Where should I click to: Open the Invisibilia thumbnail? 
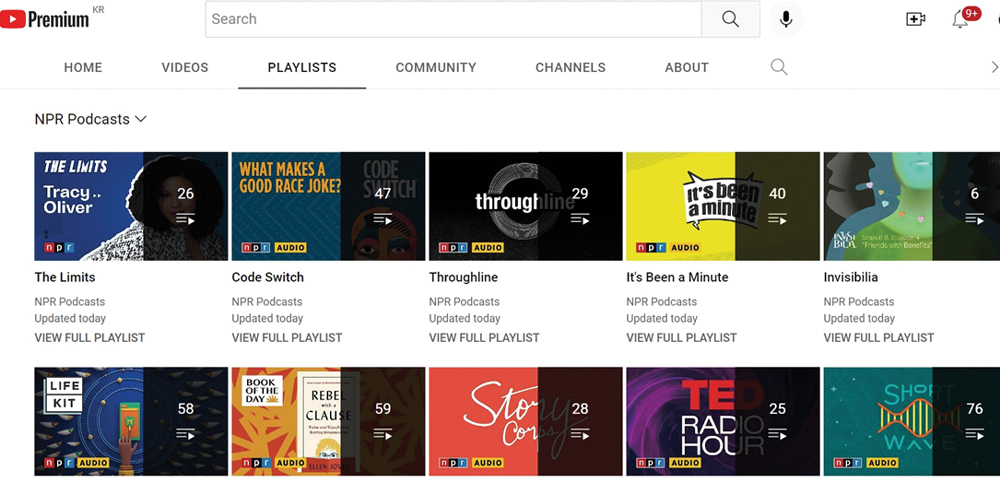911,206
